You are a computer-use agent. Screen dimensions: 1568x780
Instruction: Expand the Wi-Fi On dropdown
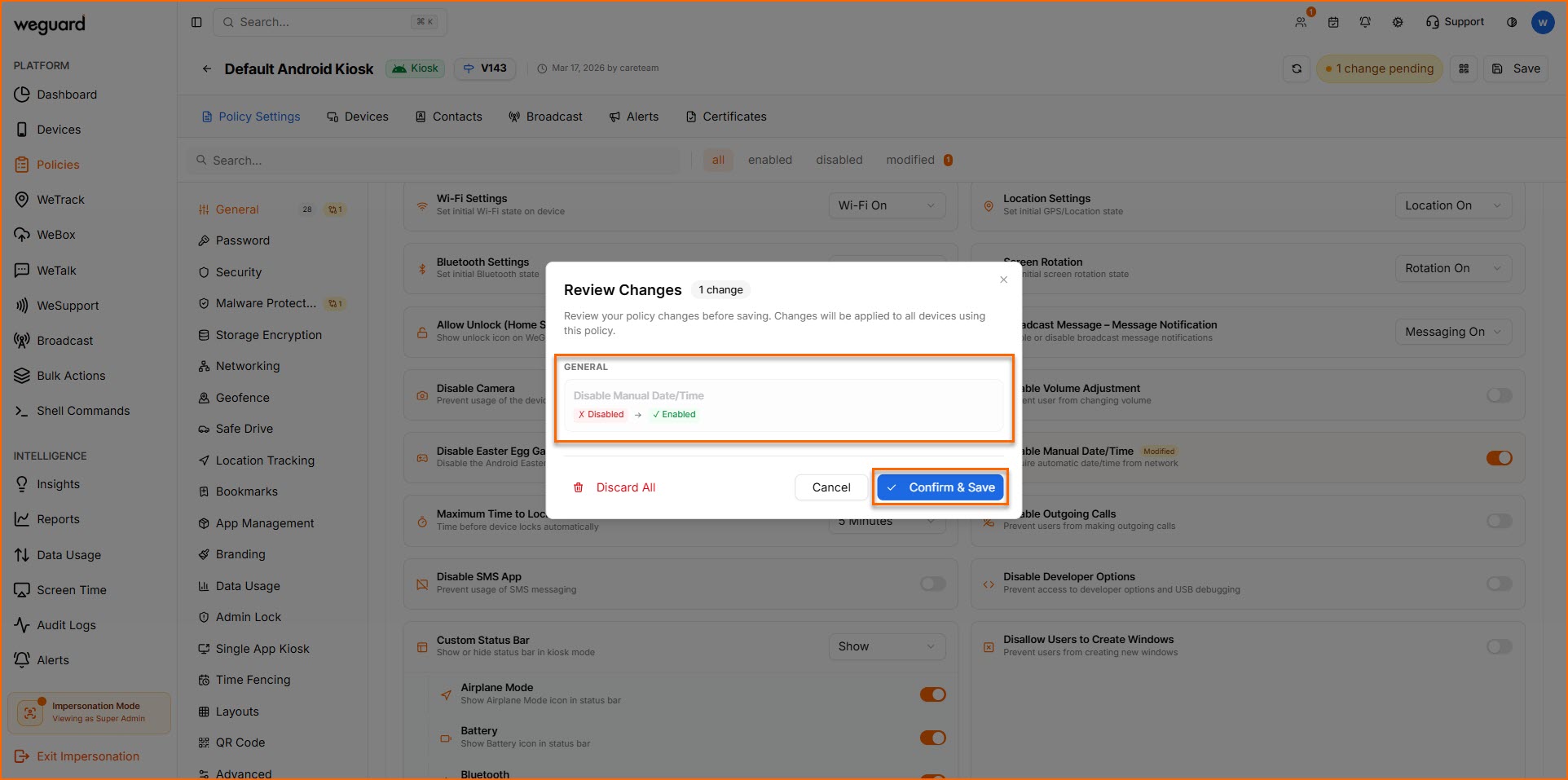[x=886, y=205]
